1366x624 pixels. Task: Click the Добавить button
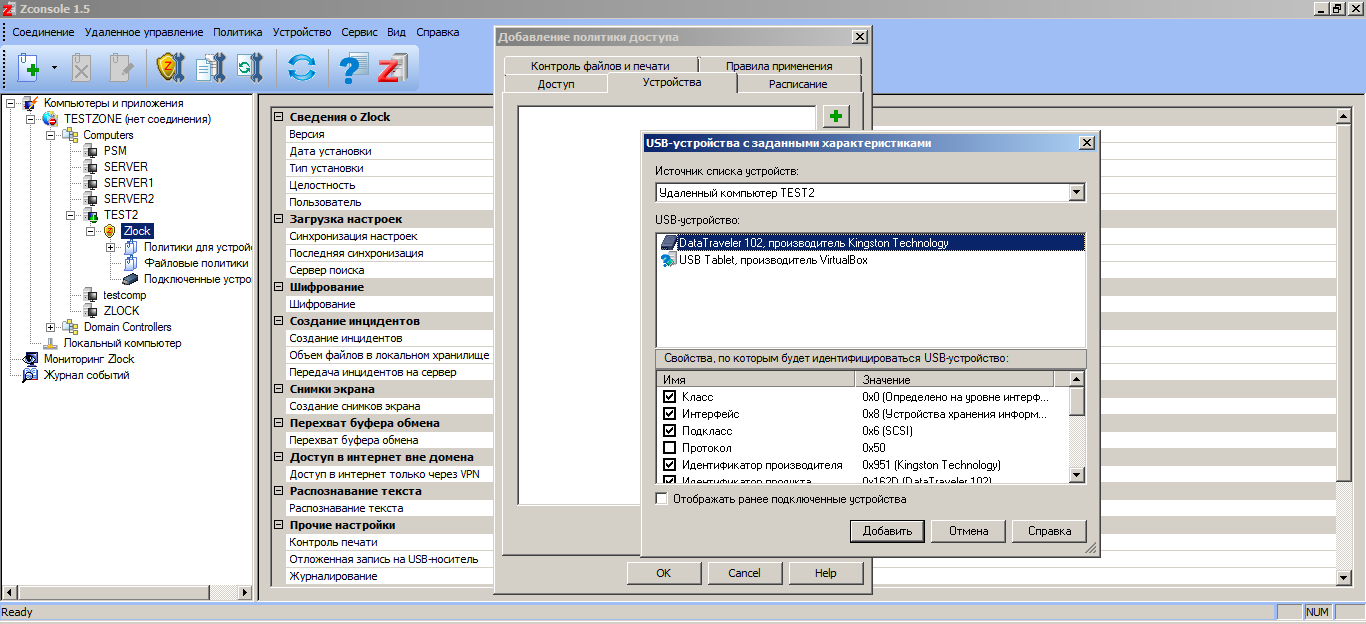(x=887, y=531)
